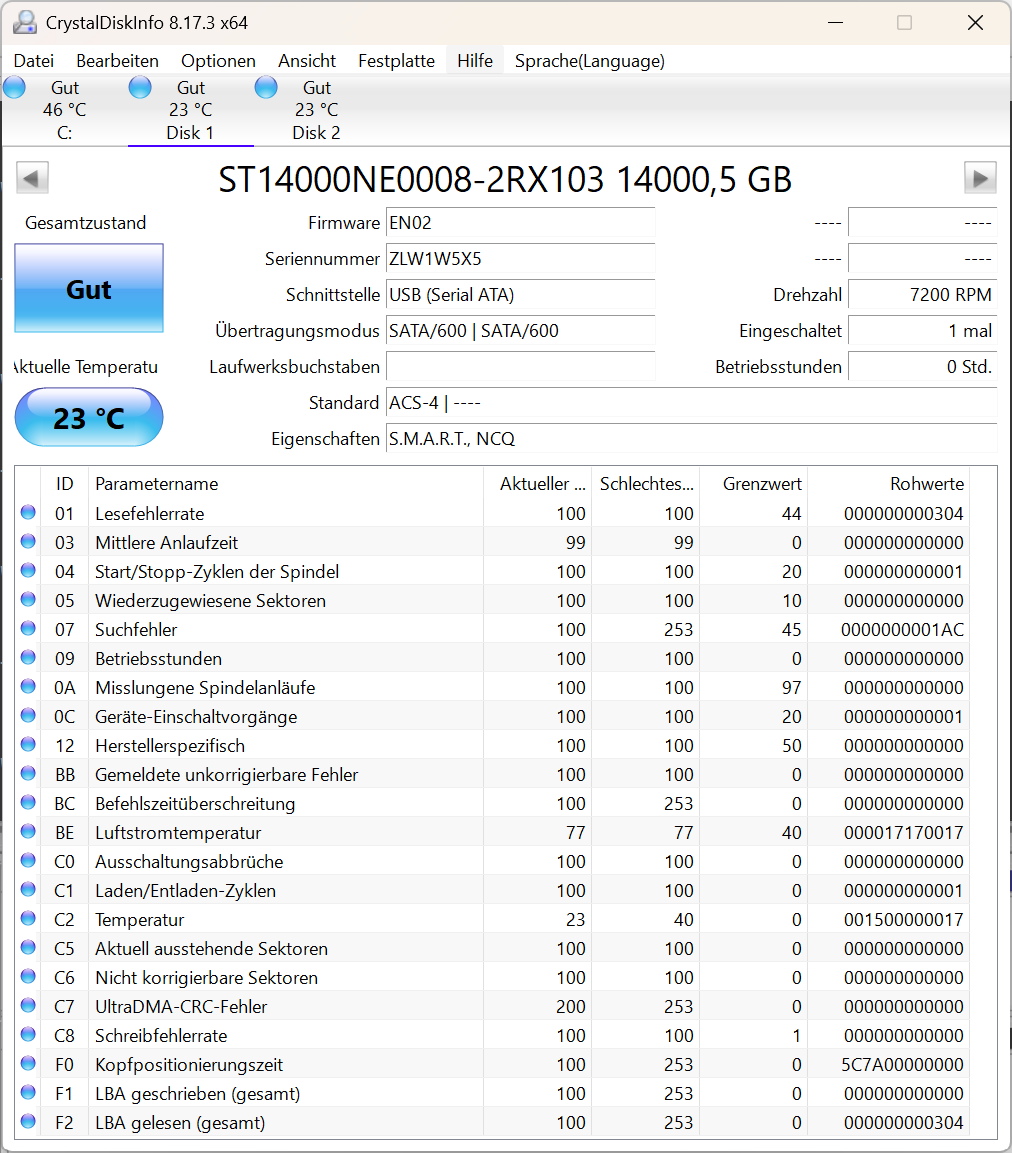Viewport: 1012px width, 1153px height.
Task: Select the Suchfehler parameter name
Action: pyautogui.click(x=136, y=630)
